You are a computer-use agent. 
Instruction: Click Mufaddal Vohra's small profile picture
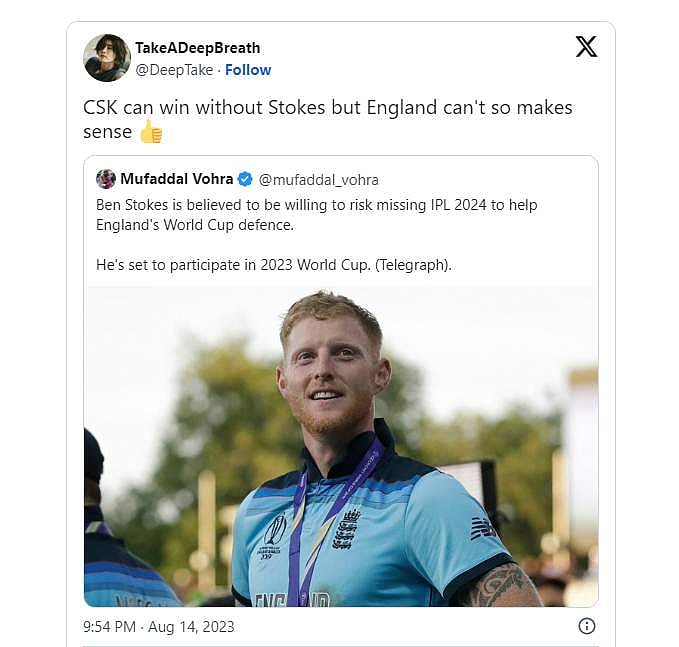[x=106, y=179]
